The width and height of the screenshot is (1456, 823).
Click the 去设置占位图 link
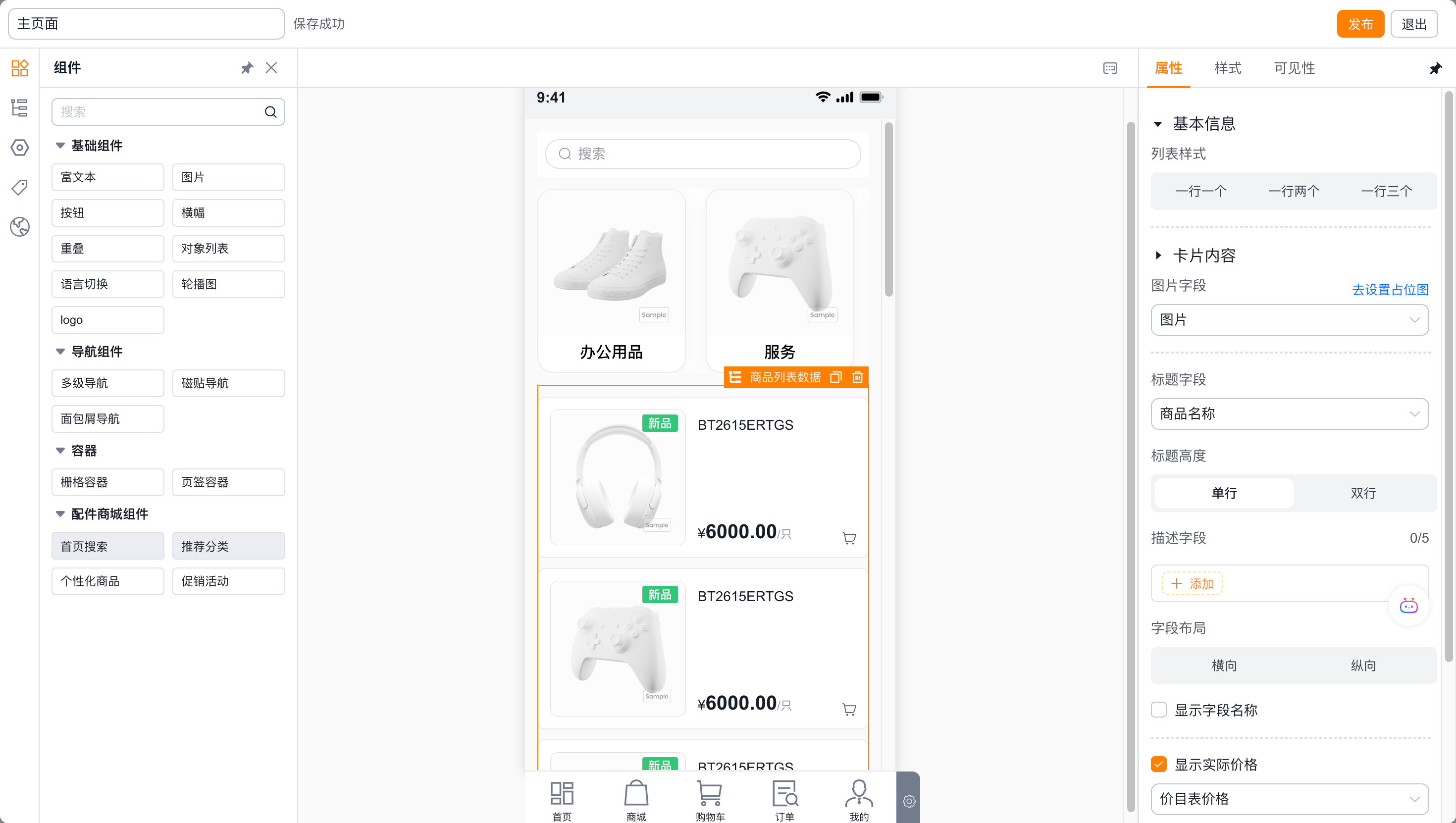(1390, 289)
